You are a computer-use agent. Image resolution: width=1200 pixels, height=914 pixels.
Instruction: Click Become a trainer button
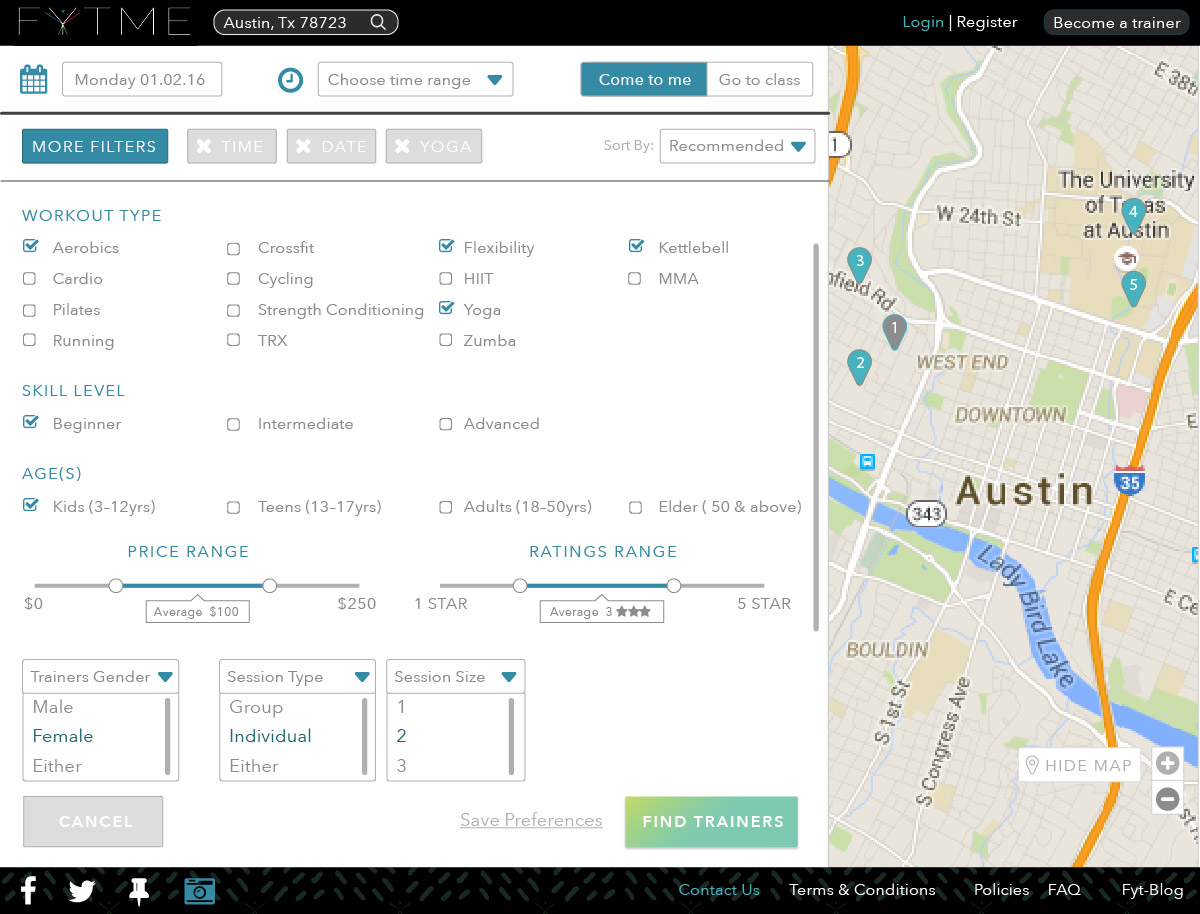click(x=1117, y=23)
